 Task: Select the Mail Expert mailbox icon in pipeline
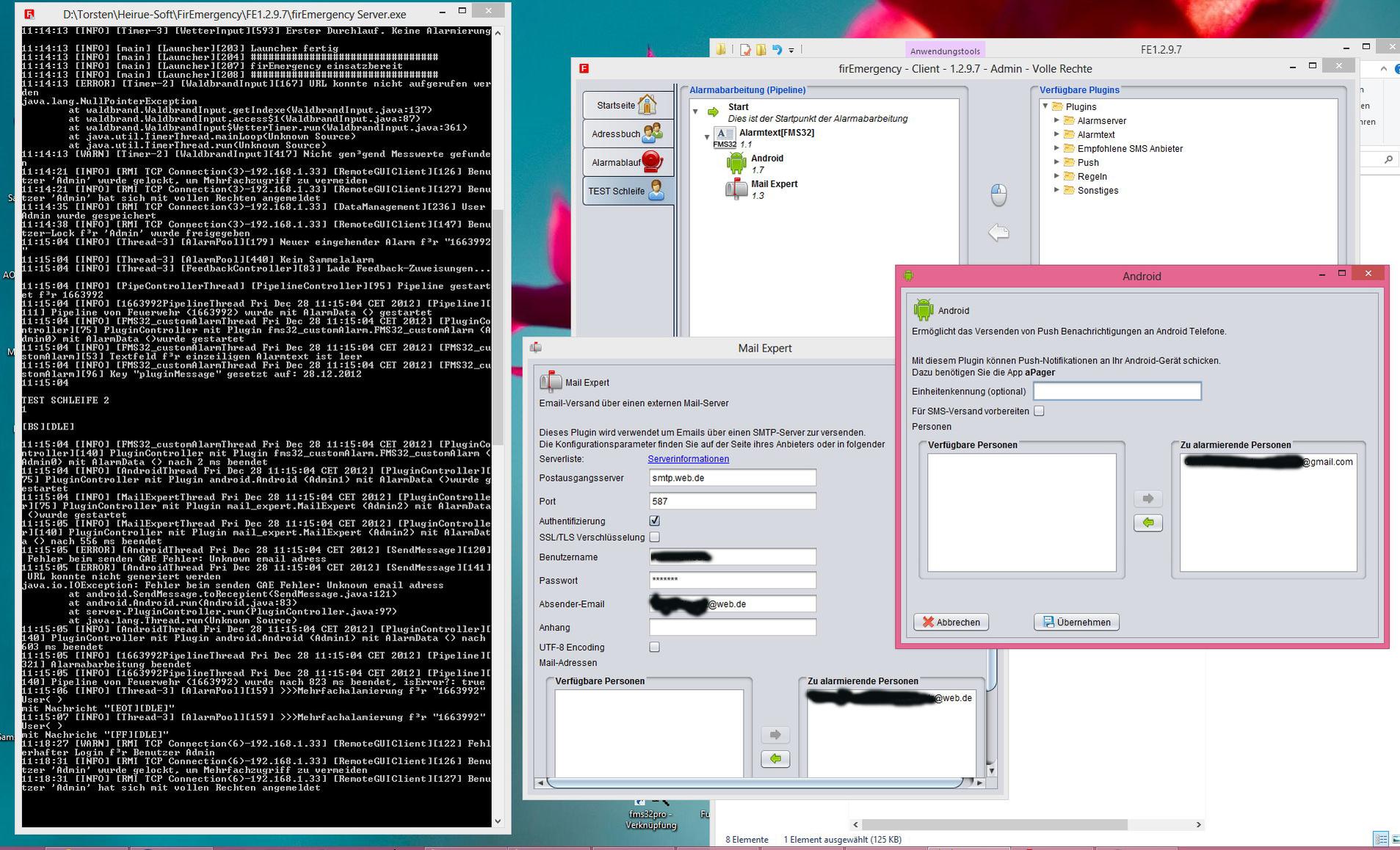coord(736,189)
